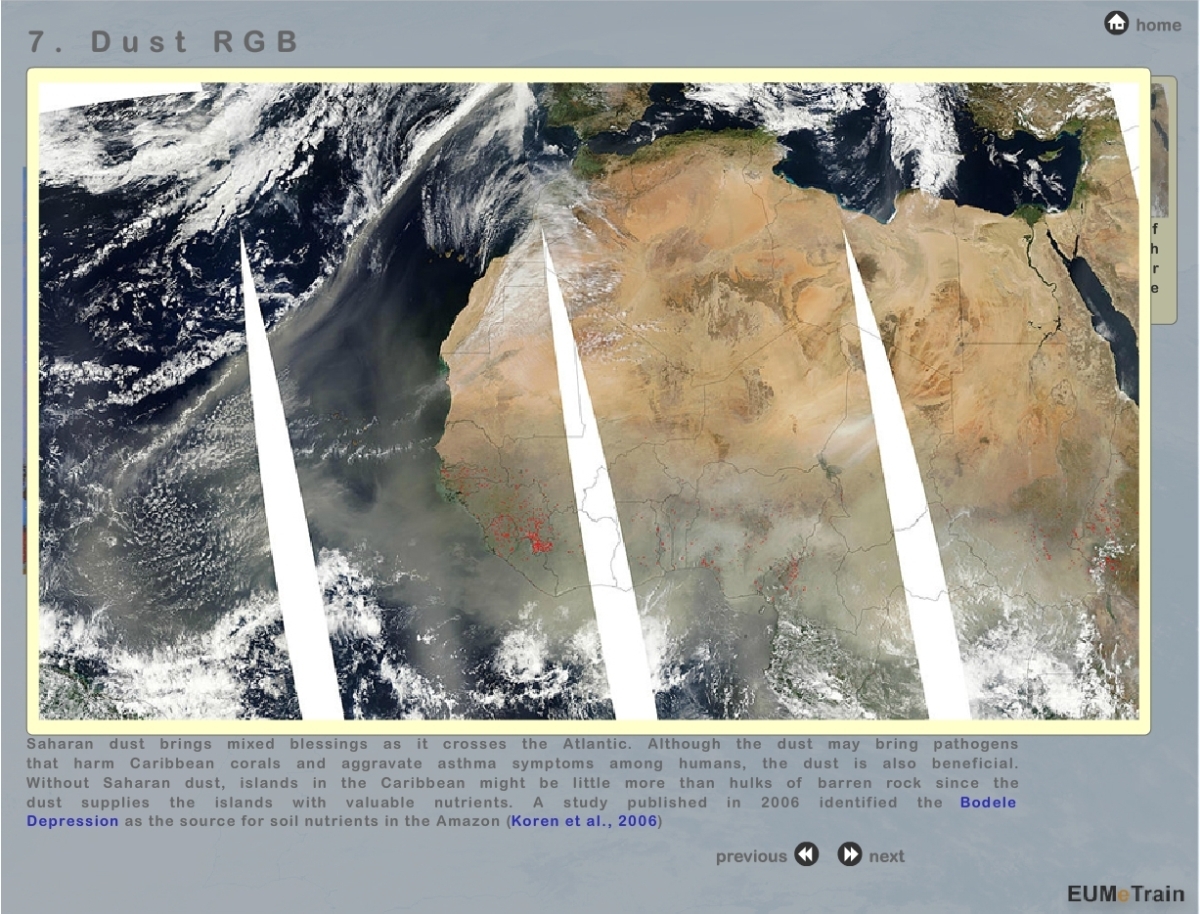Click the home house icon
This screenshot has height=914, width=1200.
coord(1116,23)
